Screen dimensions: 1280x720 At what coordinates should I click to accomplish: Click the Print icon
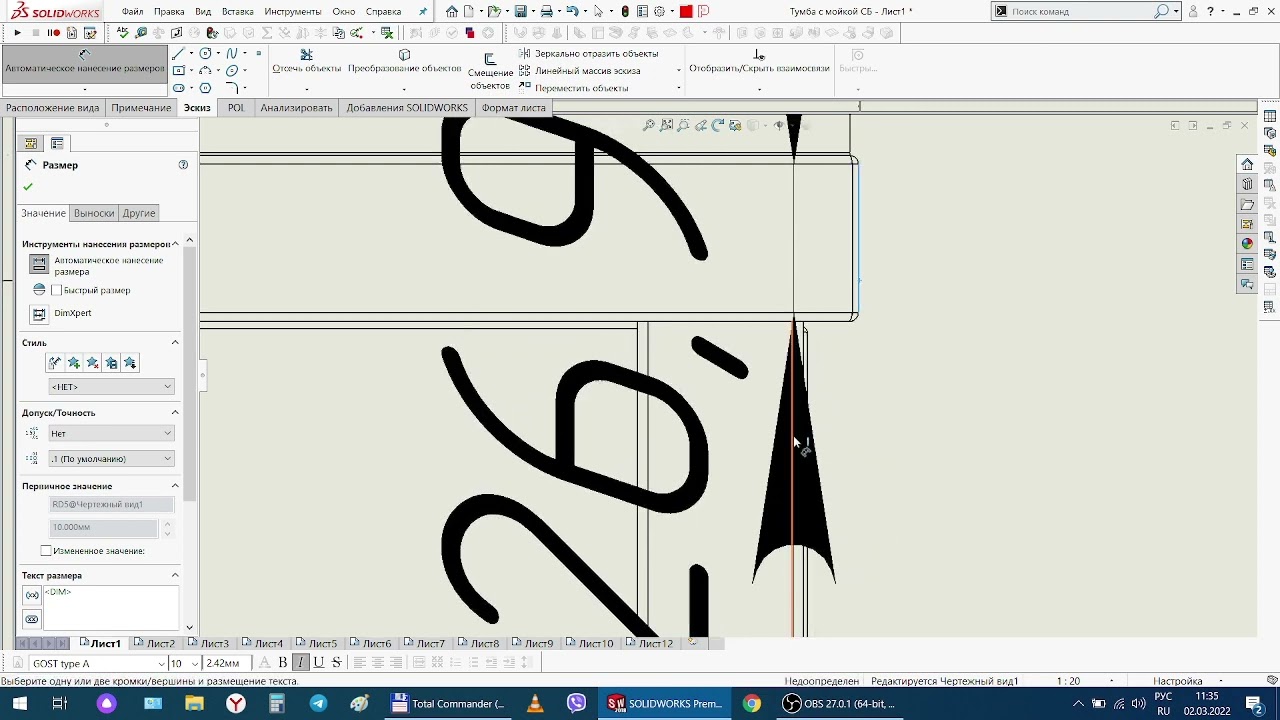[546, 12]
